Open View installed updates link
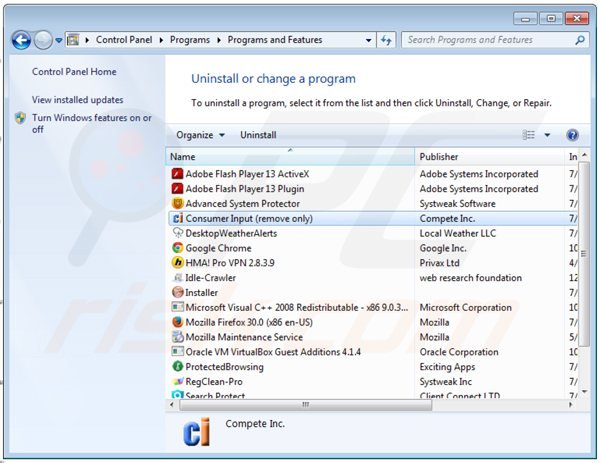The width and height of the screenshot is (600, 463). coord(78,100)
